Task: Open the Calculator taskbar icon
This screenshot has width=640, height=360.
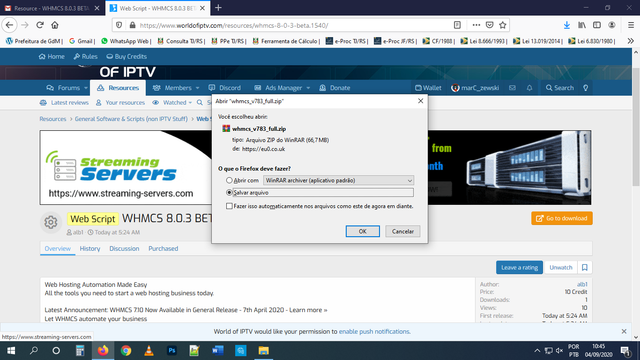Action: point(80,351)
